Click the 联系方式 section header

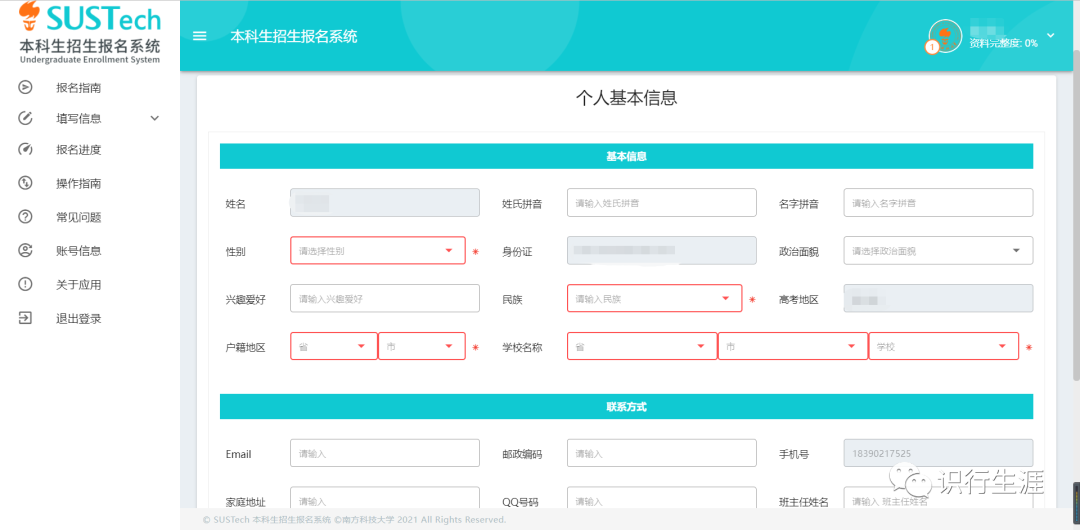pyautogui.click(x=626, y=407)
